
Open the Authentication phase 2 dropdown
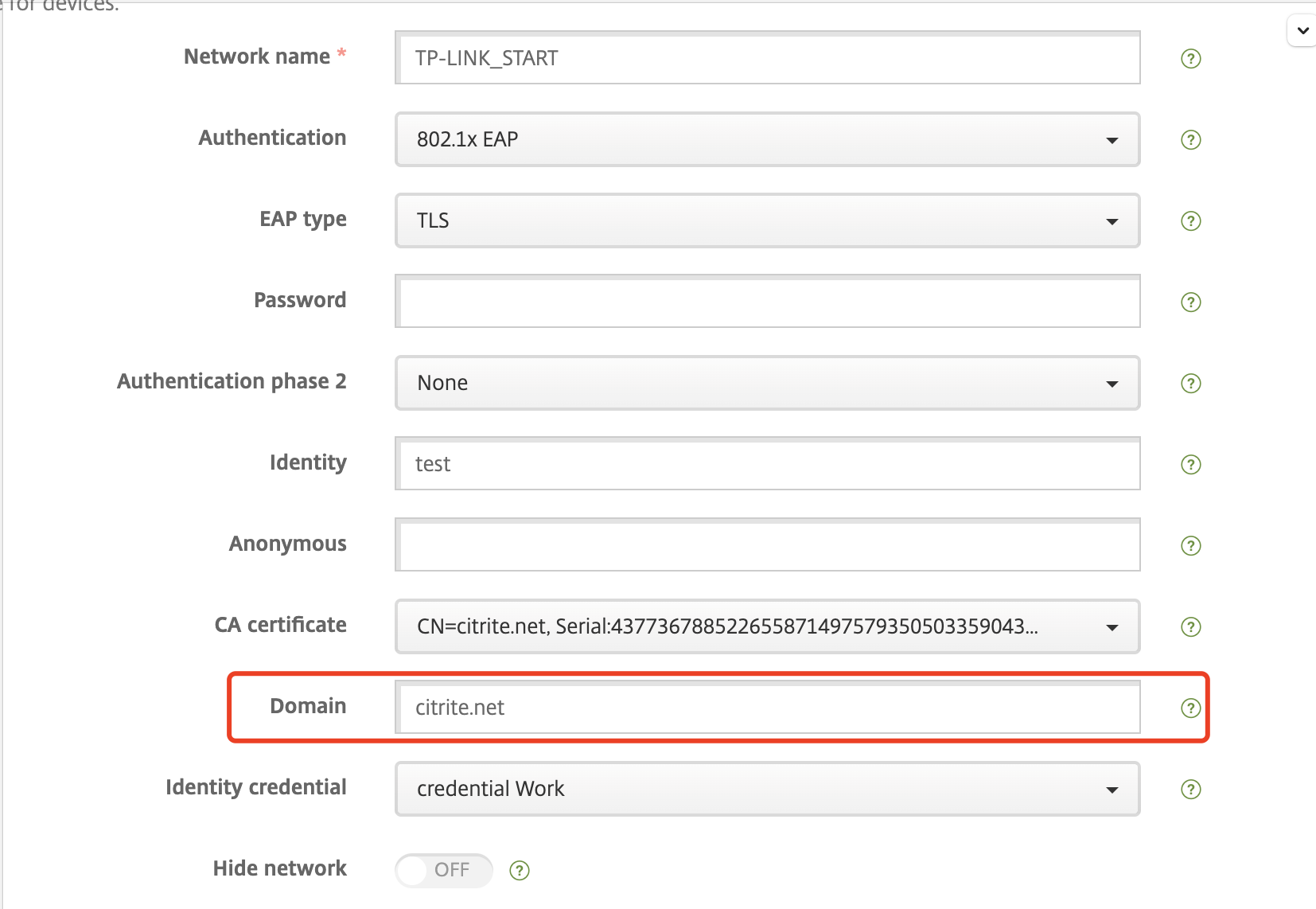click(x=767, y=383)
